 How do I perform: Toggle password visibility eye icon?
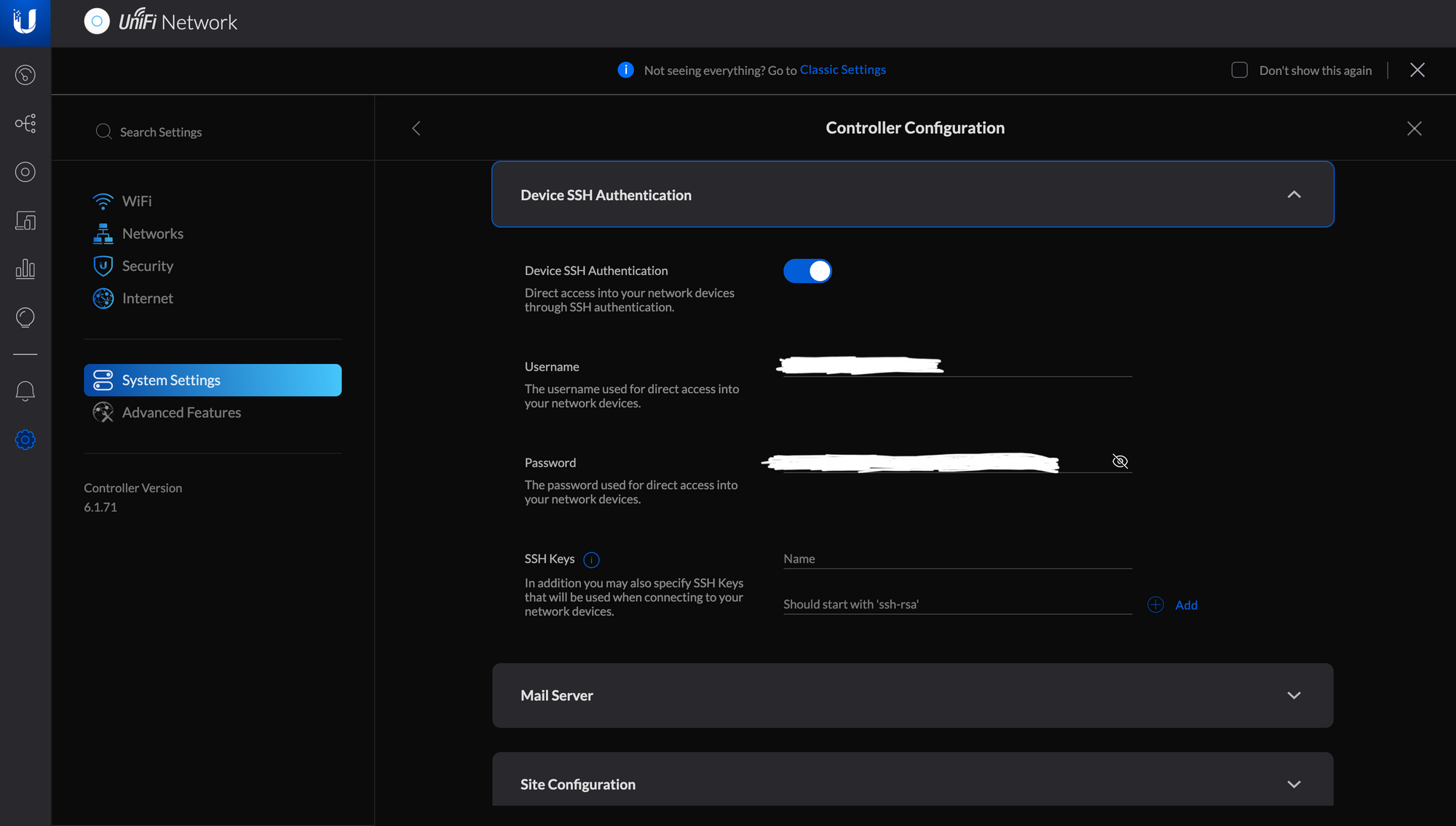point(1120,461)
